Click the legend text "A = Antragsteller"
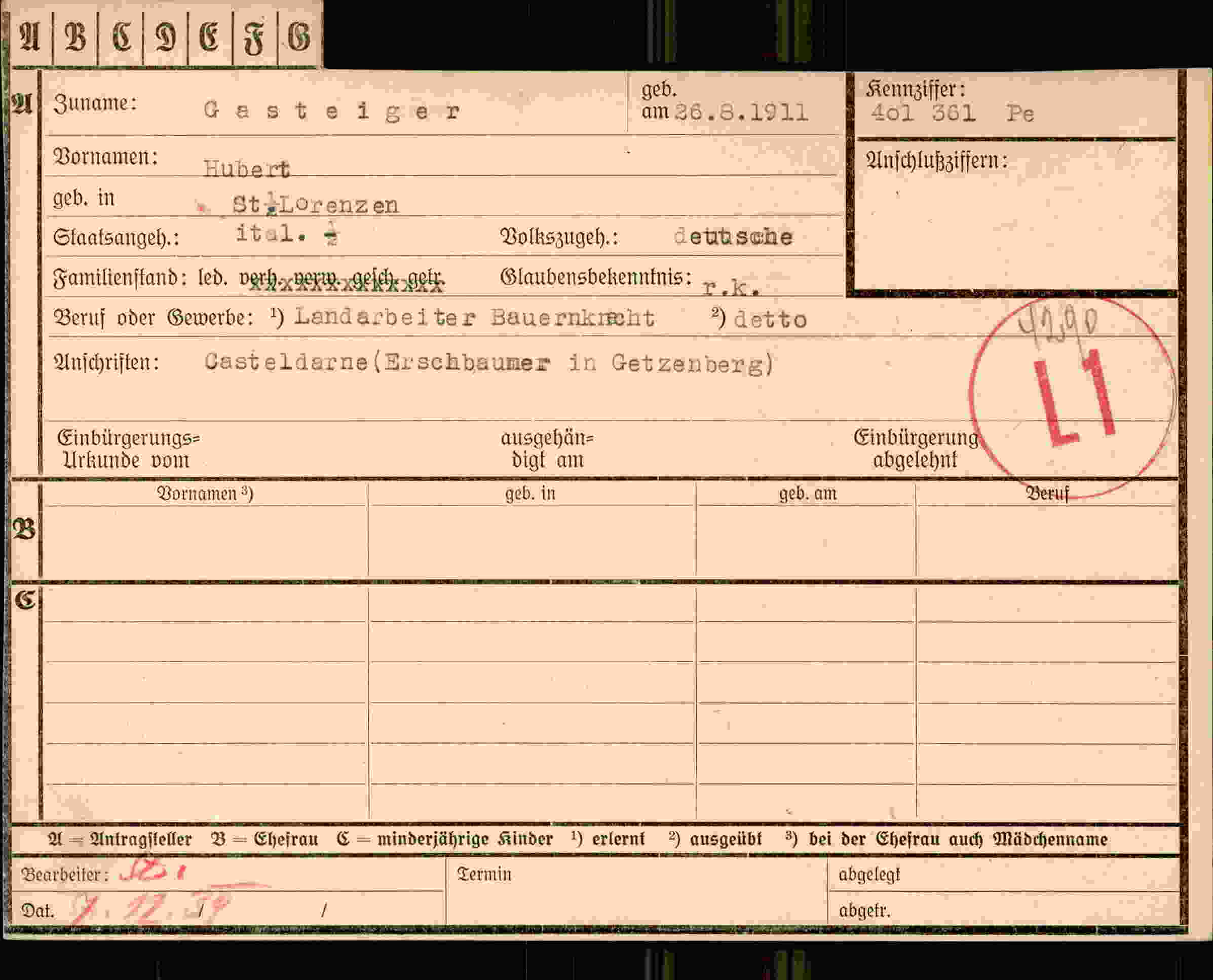This screenshot has height=980, width=1213. [120, 840]
